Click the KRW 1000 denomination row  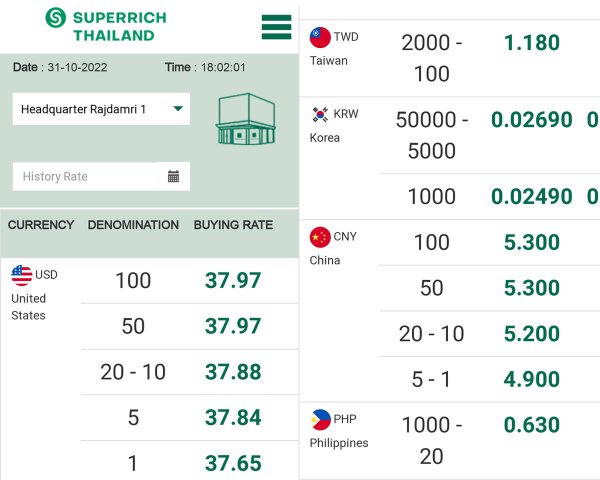pos(489,196)
